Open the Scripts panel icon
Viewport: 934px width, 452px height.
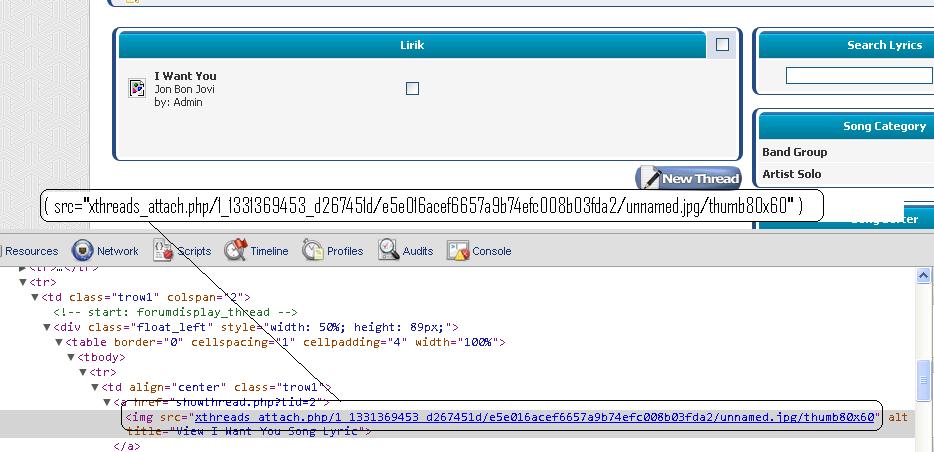[163, 251]
